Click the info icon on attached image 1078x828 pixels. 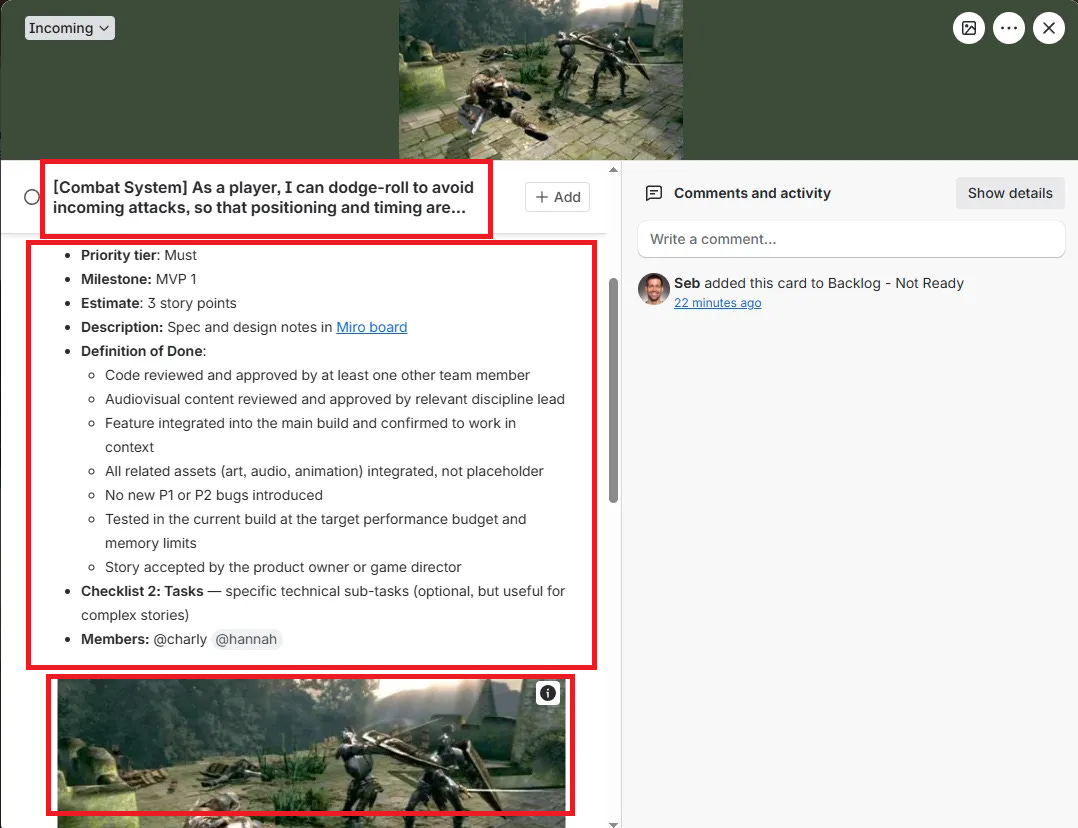(547, 693)
